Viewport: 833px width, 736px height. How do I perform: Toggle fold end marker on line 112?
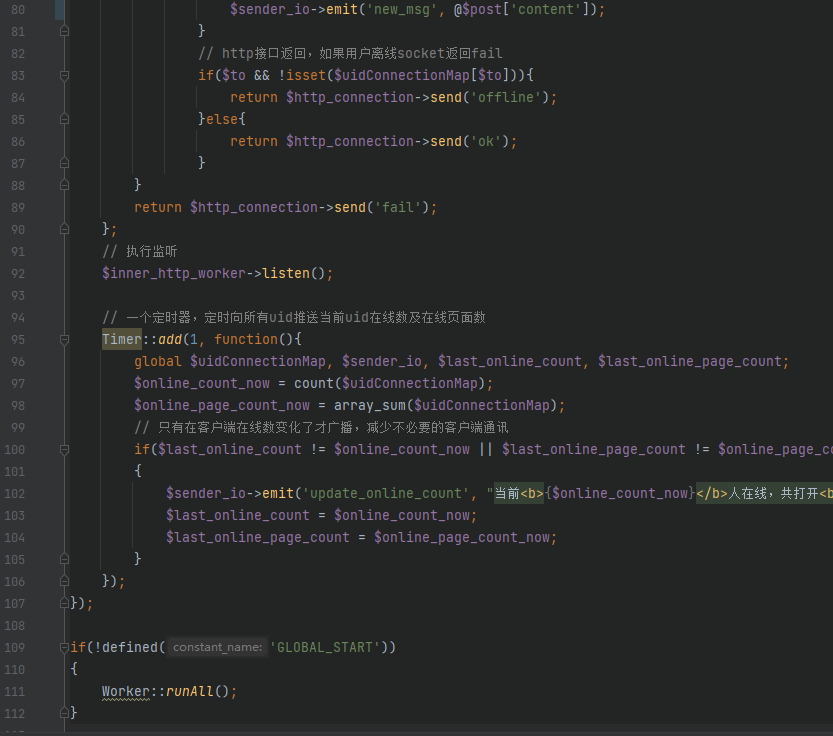[x=64, y=713]
